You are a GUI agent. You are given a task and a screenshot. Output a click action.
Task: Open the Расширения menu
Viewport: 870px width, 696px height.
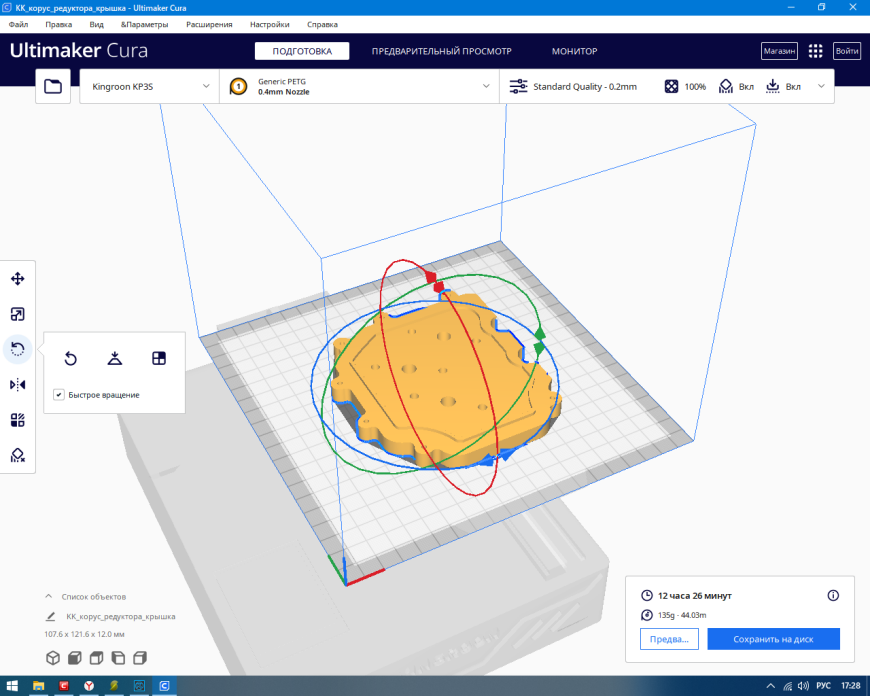click(209, 24)
